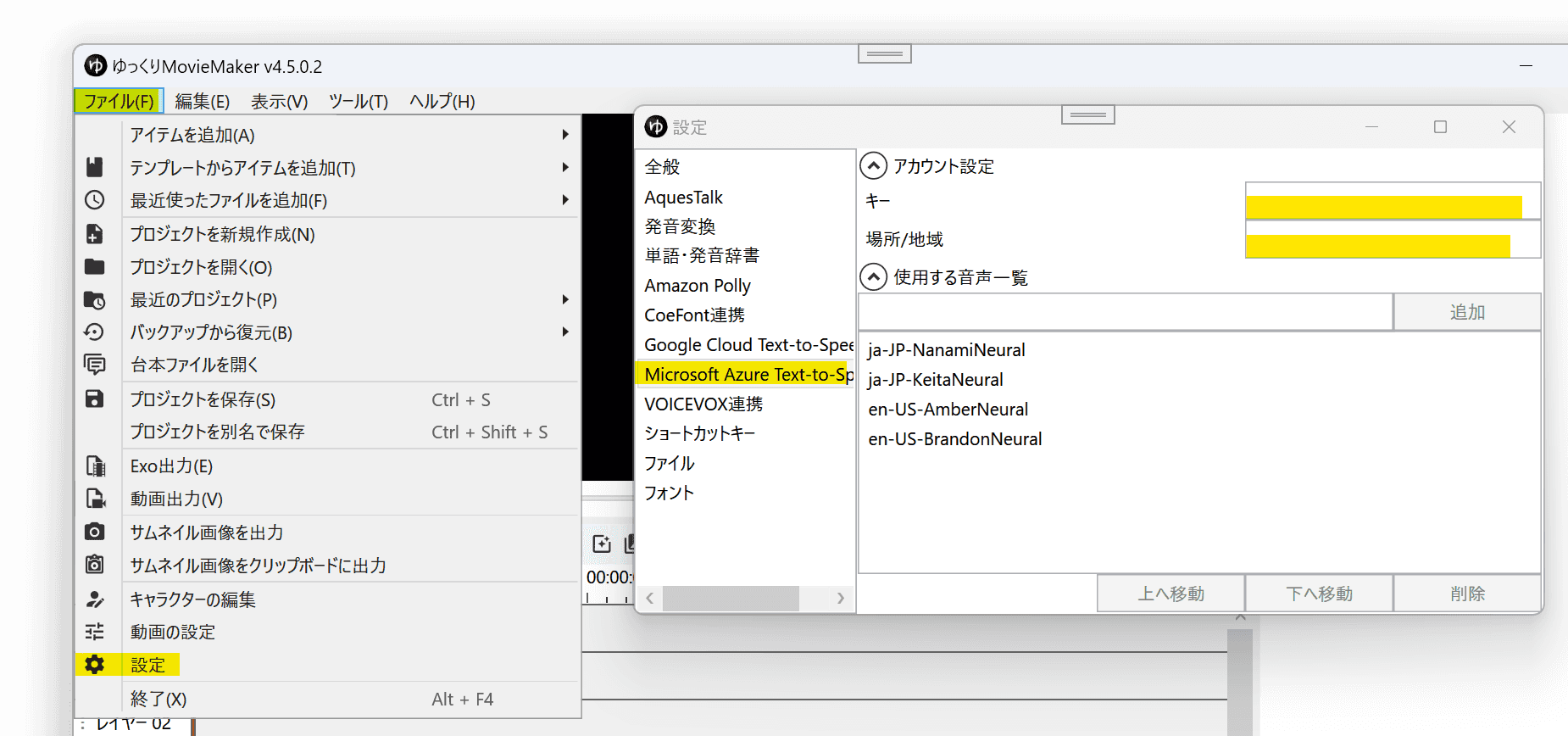The width and height of the screenshot is (1568, 736).
Task: Click the floppy disk icon for プロジェクトを保存
Action: (x=95, y=399)
